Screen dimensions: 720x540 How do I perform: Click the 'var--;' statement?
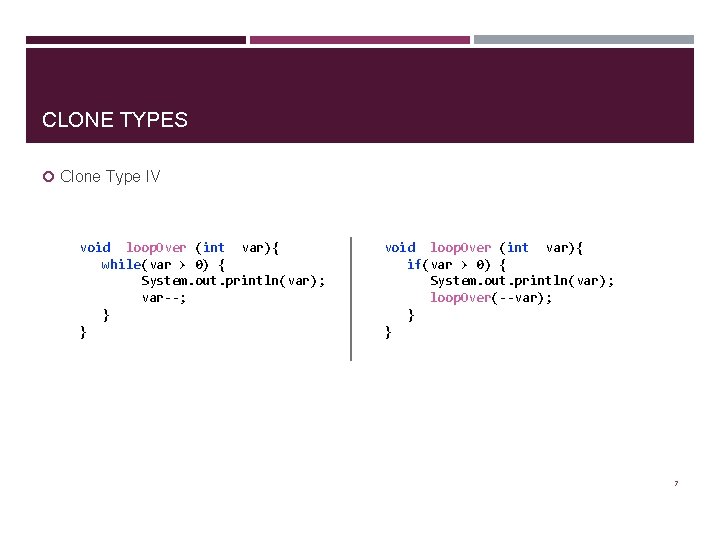[x=164, y=298]
